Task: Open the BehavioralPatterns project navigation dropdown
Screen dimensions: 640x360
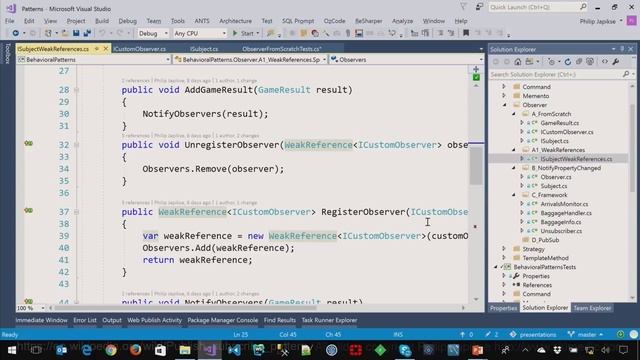Action: [x=94, y=60]
